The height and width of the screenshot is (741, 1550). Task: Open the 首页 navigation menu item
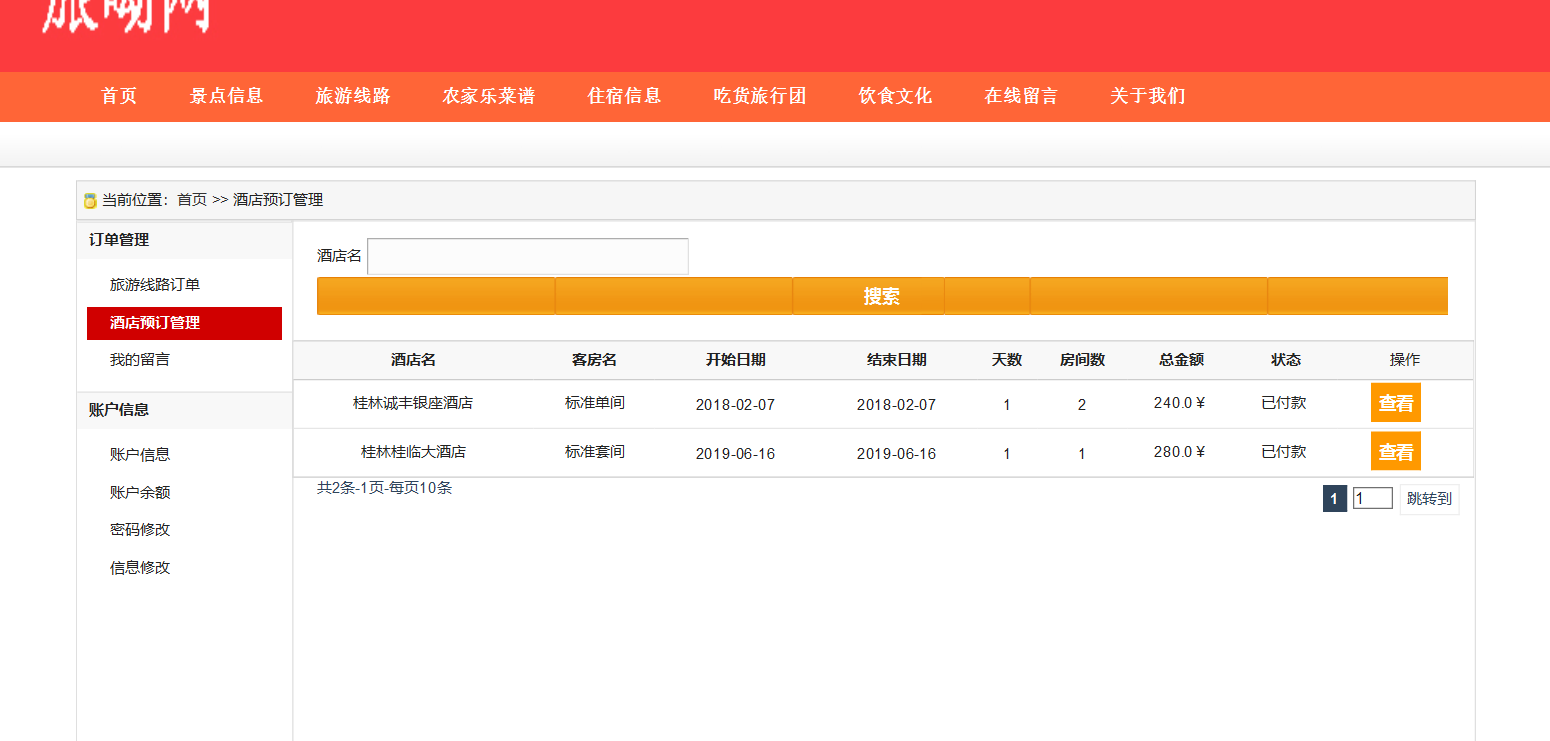(119, 96)
